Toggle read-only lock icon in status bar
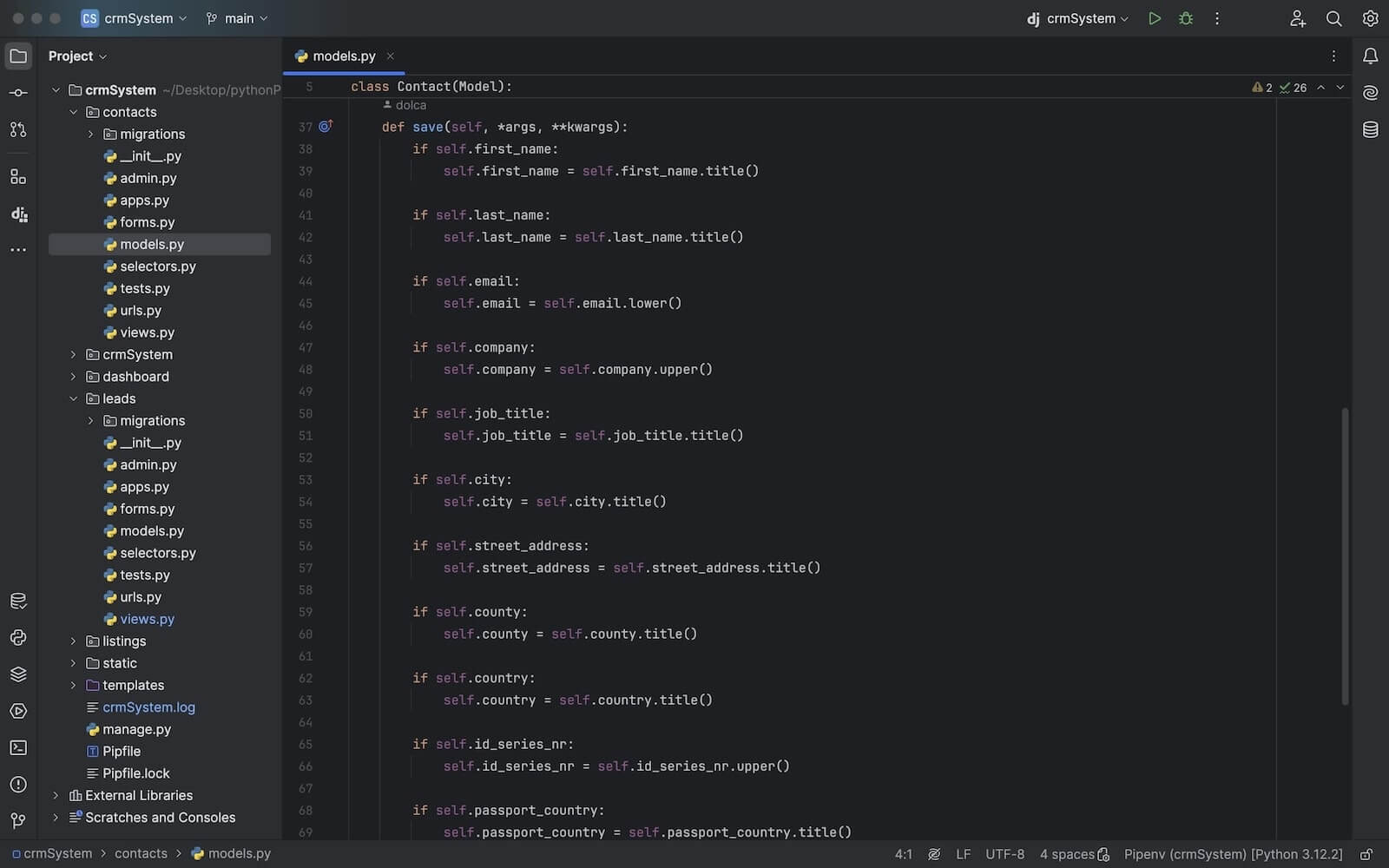This screenshot has width=1389, height=868. [x=1366, y=854]
